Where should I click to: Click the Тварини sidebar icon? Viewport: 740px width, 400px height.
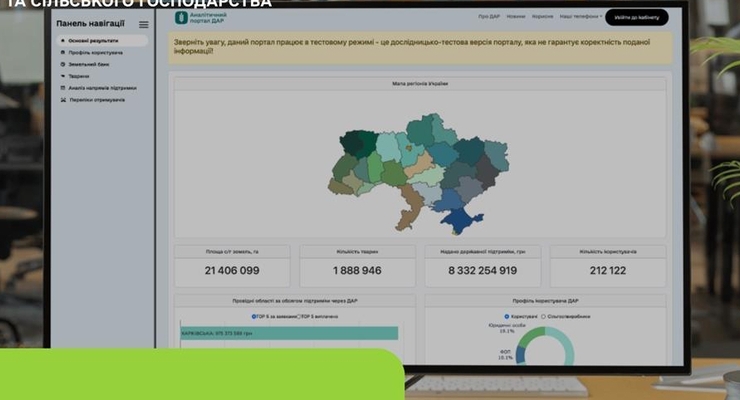pyautogui.click(x=63, y=76)
